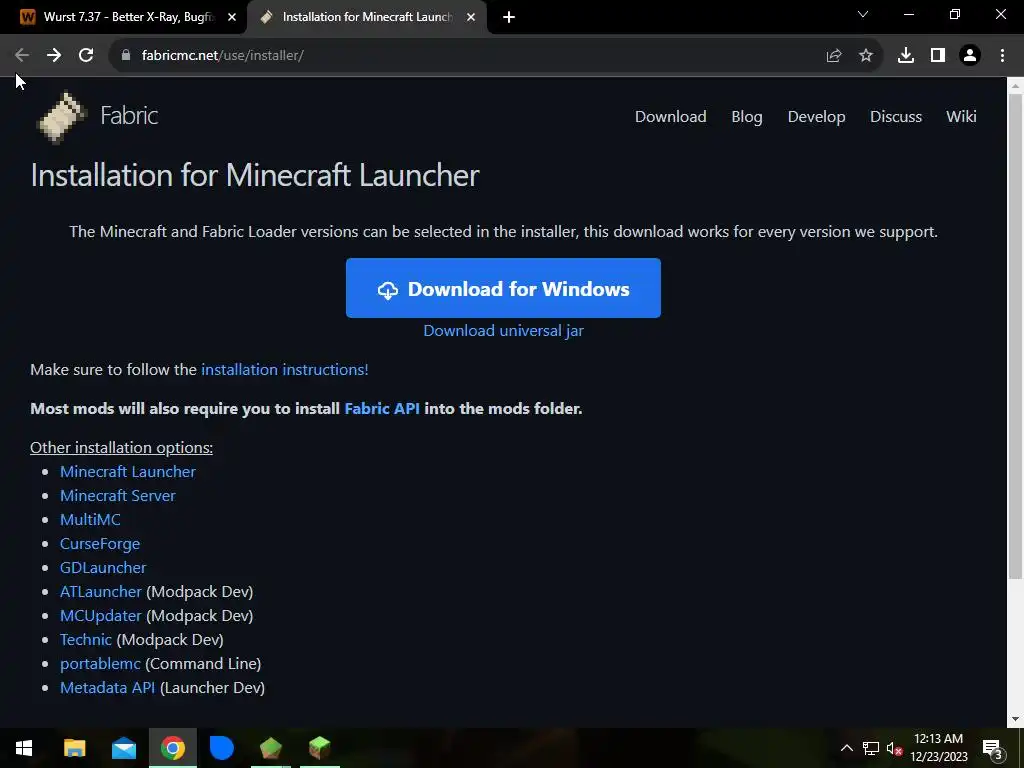
Task: Click scrollbar up arrow
Action: tap(1015, 85)
